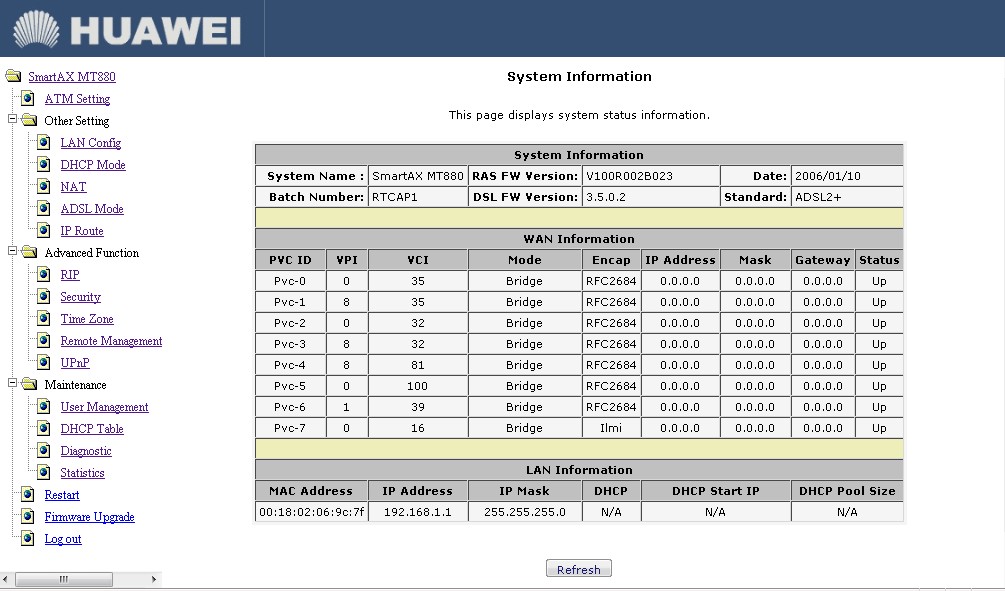Click the page icon beside Firmware Upgrade
Viewport: 1005px width, 591px height.
(28, 517)
